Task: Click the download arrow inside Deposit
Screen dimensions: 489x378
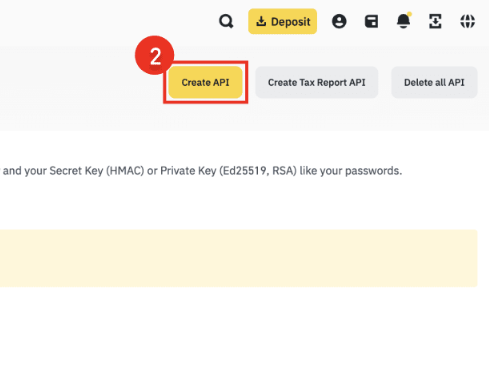Action: point(261,21)
